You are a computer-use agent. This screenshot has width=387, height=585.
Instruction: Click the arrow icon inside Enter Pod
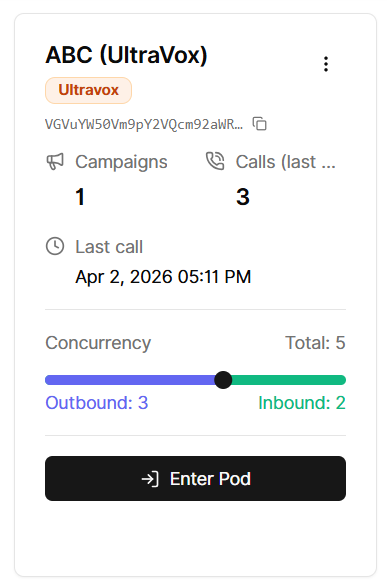tap(150, 479)
